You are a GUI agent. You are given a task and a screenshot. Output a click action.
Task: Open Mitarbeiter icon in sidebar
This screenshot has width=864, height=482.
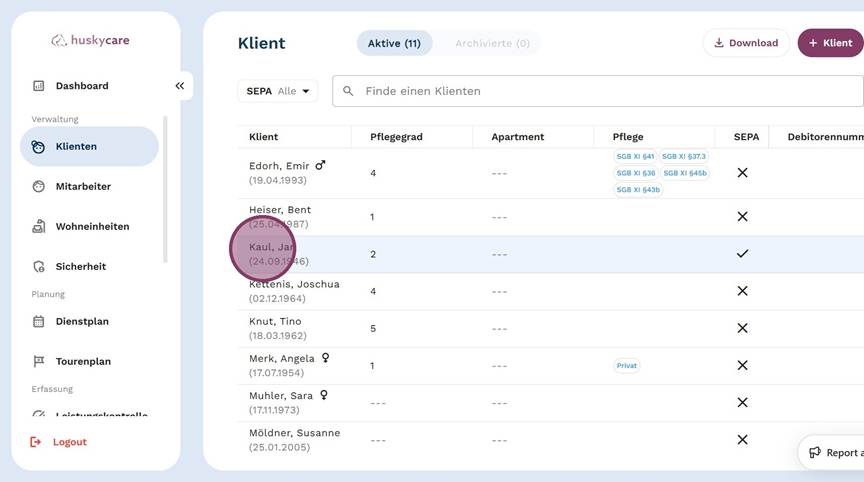(39, 187)
